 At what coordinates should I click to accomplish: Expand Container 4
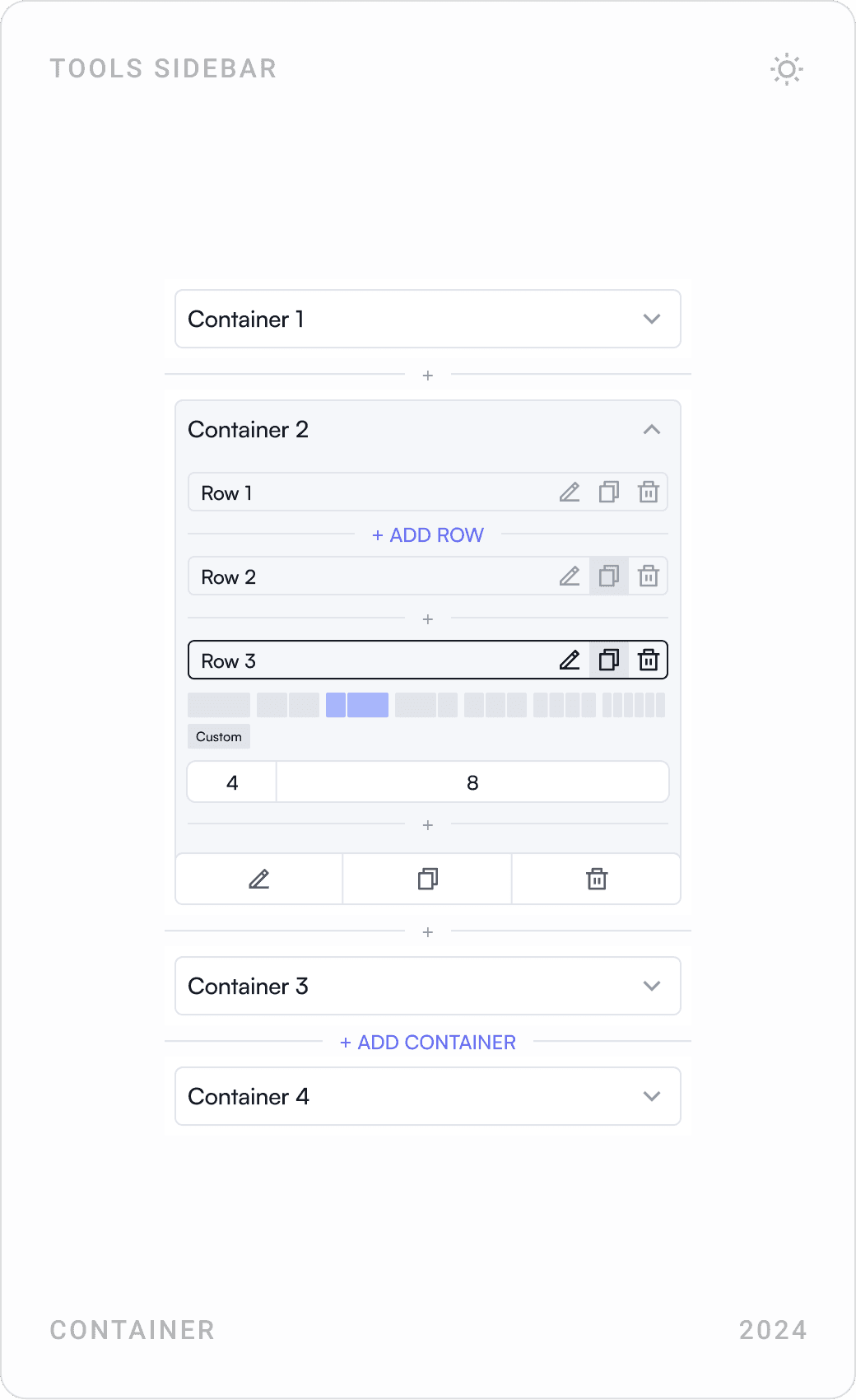[652, 1096]
